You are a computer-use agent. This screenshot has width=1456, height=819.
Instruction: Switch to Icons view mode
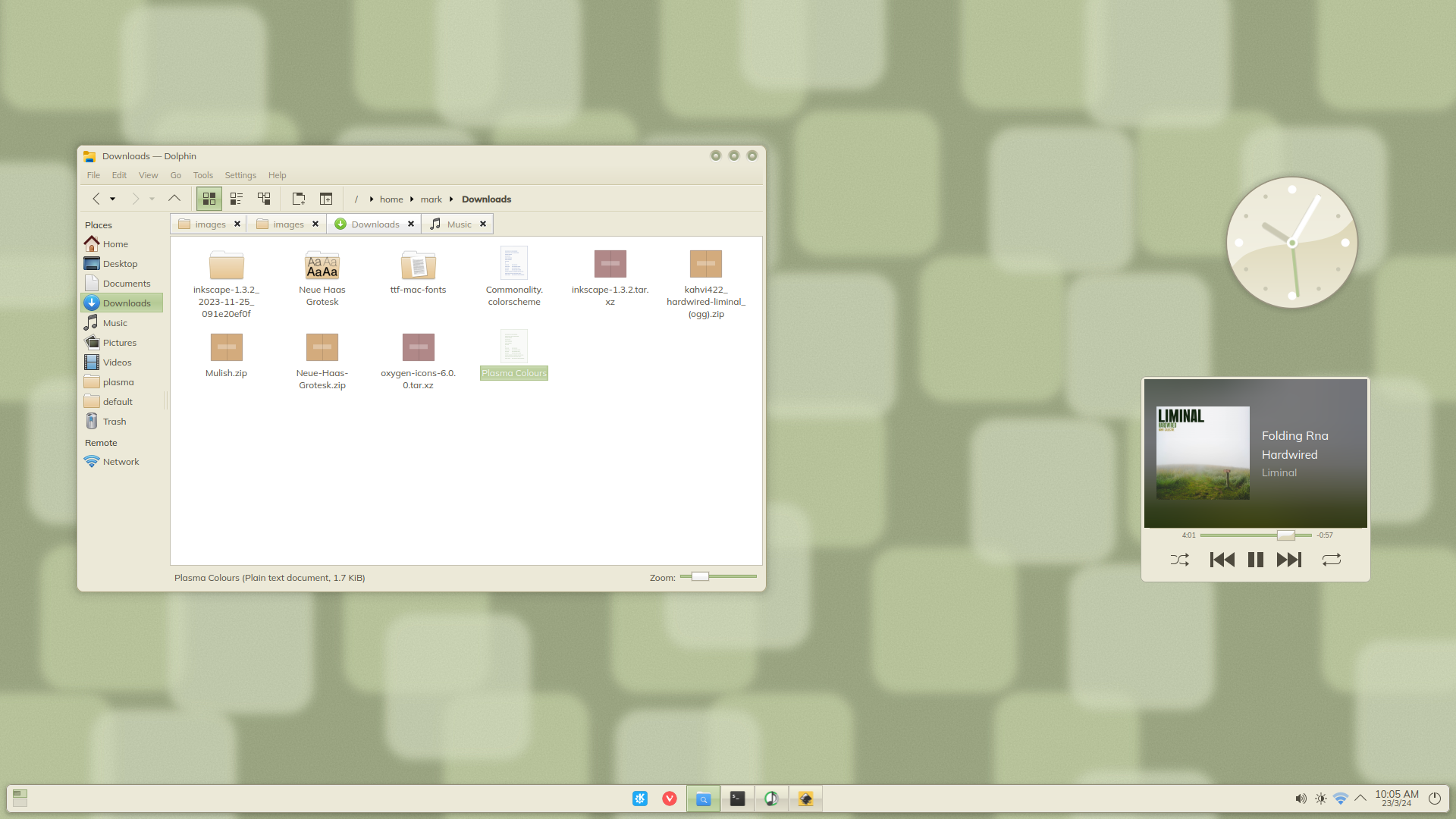click(209, 199)
